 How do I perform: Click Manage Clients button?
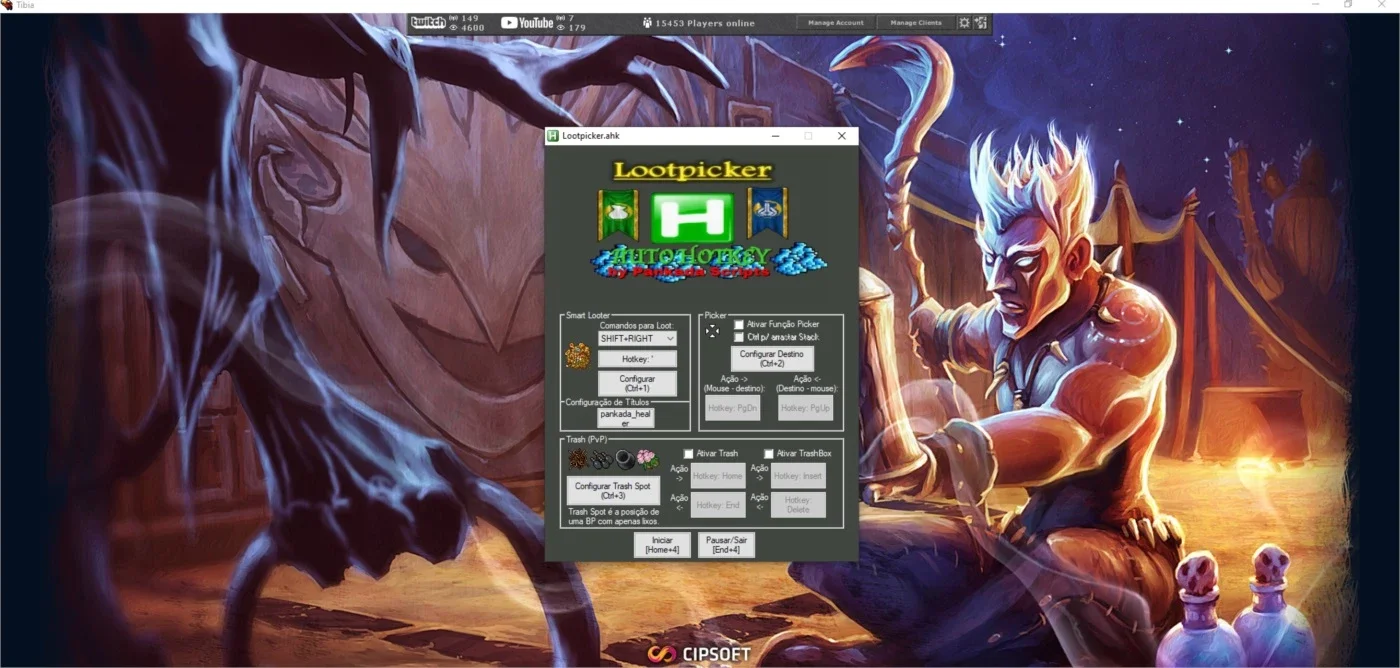click(x=916, y=22)
